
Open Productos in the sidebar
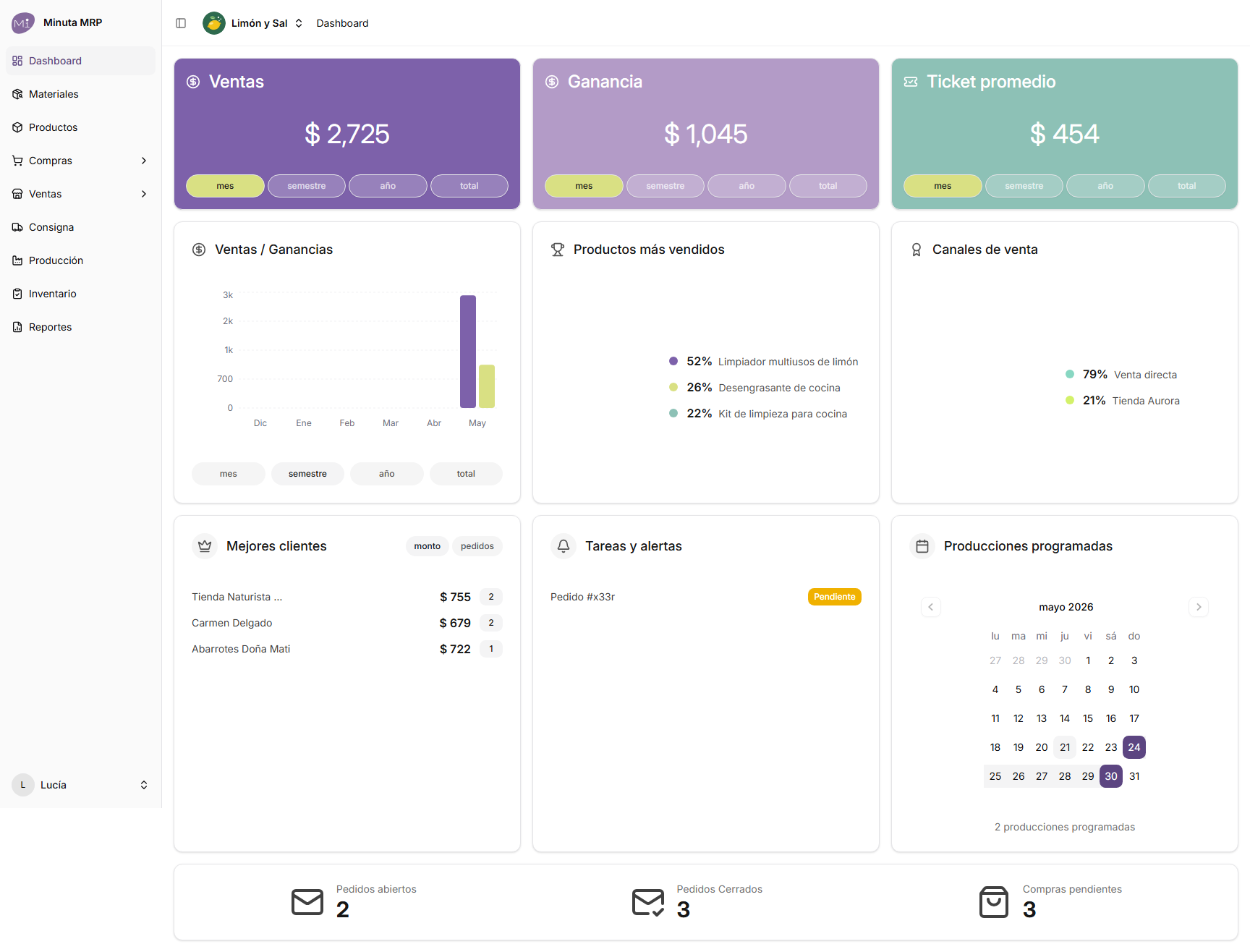[80, 127]
